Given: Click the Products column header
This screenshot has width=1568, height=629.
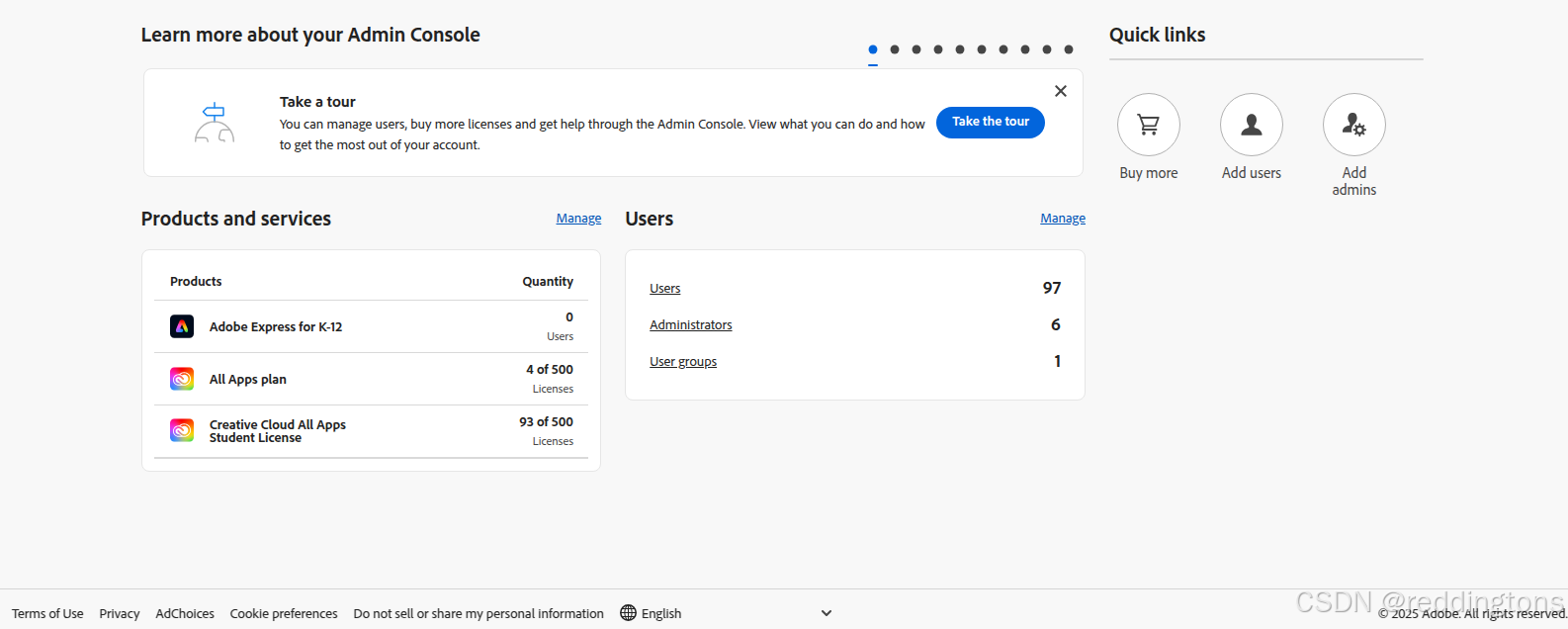Looking at the screenshot, I should pyautogui.click(x=196, y=282).
